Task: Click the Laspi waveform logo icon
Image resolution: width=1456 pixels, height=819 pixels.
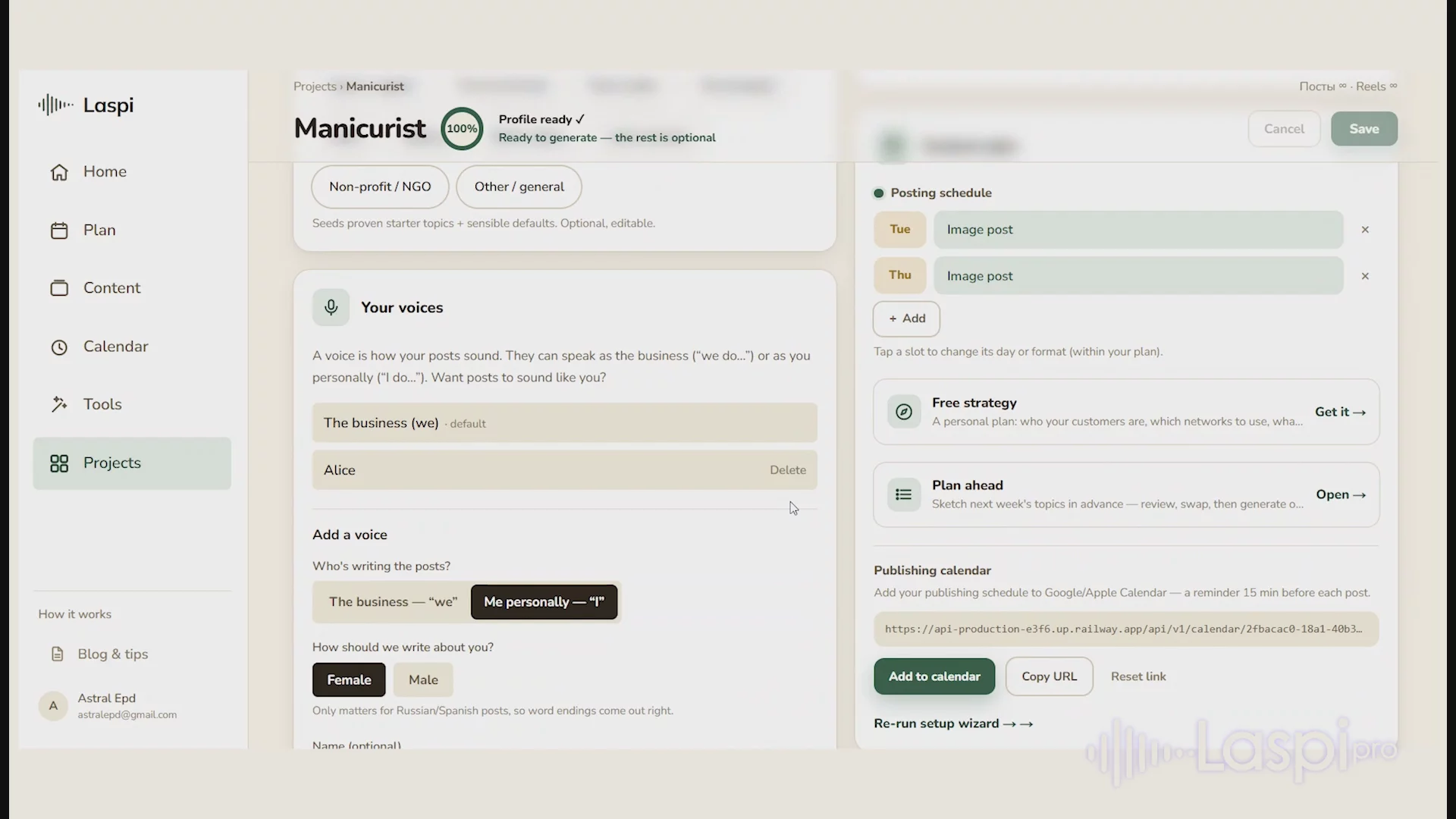Action: (55, 105)
